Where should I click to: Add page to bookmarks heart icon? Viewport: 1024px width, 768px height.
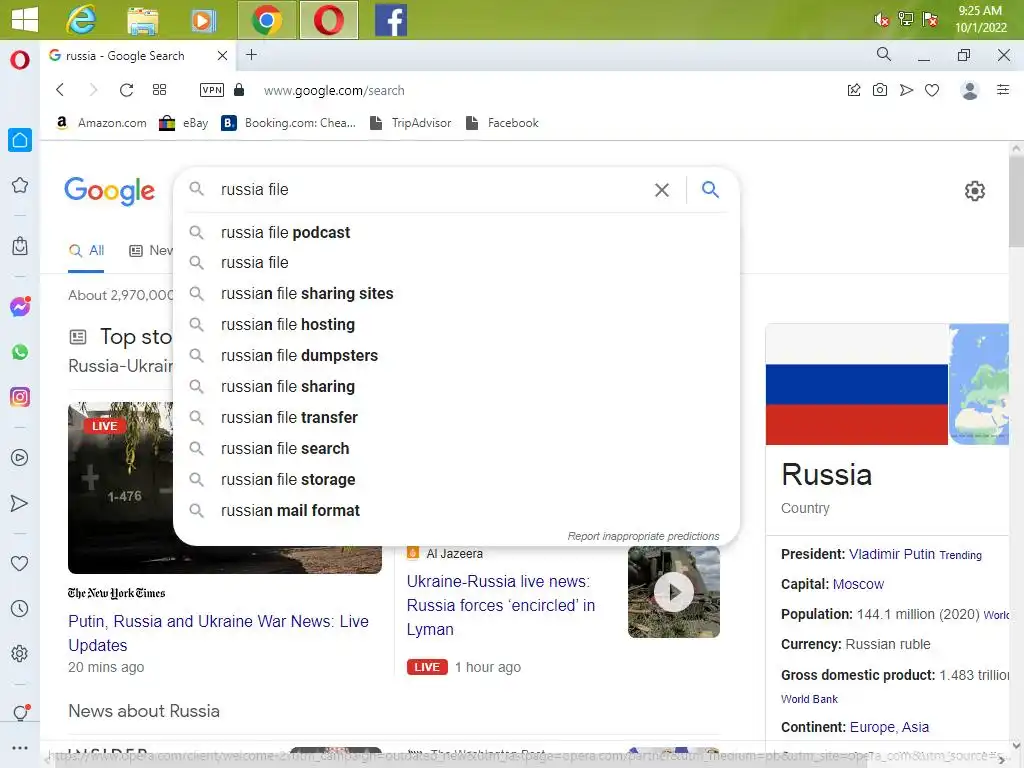(x=932, y=90)
